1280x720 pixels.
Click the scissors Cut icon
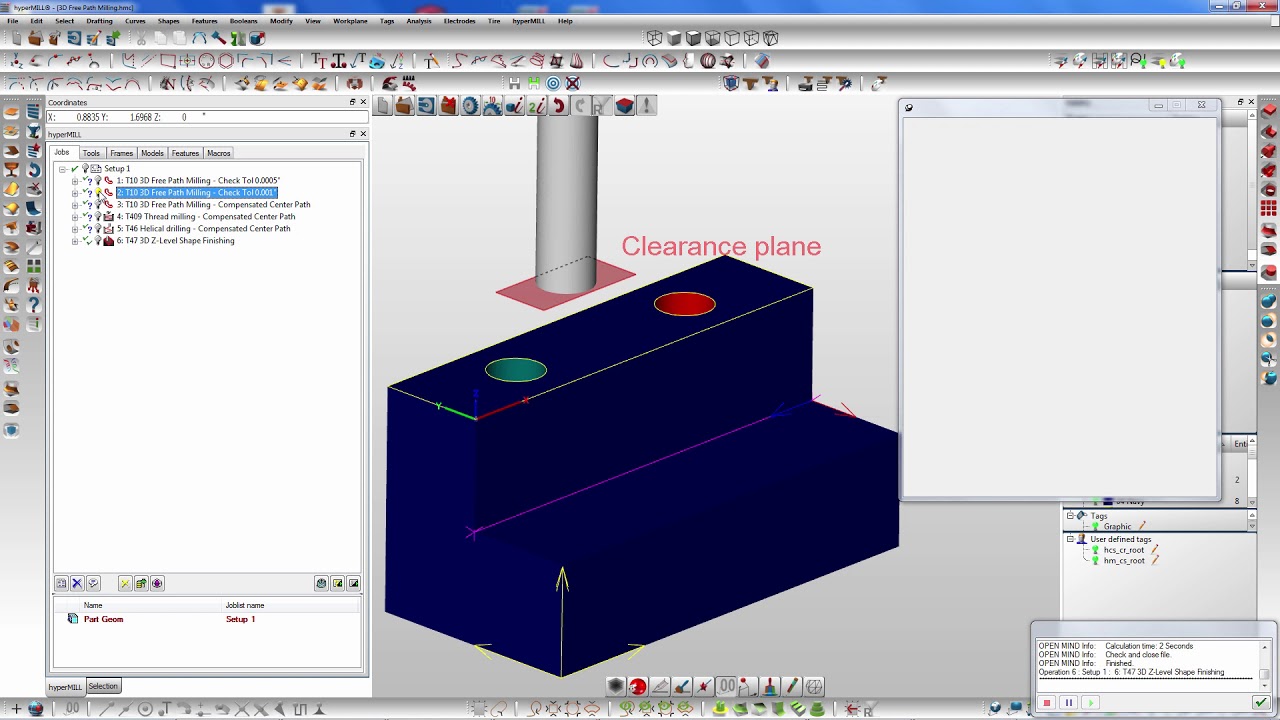[141, 38]
